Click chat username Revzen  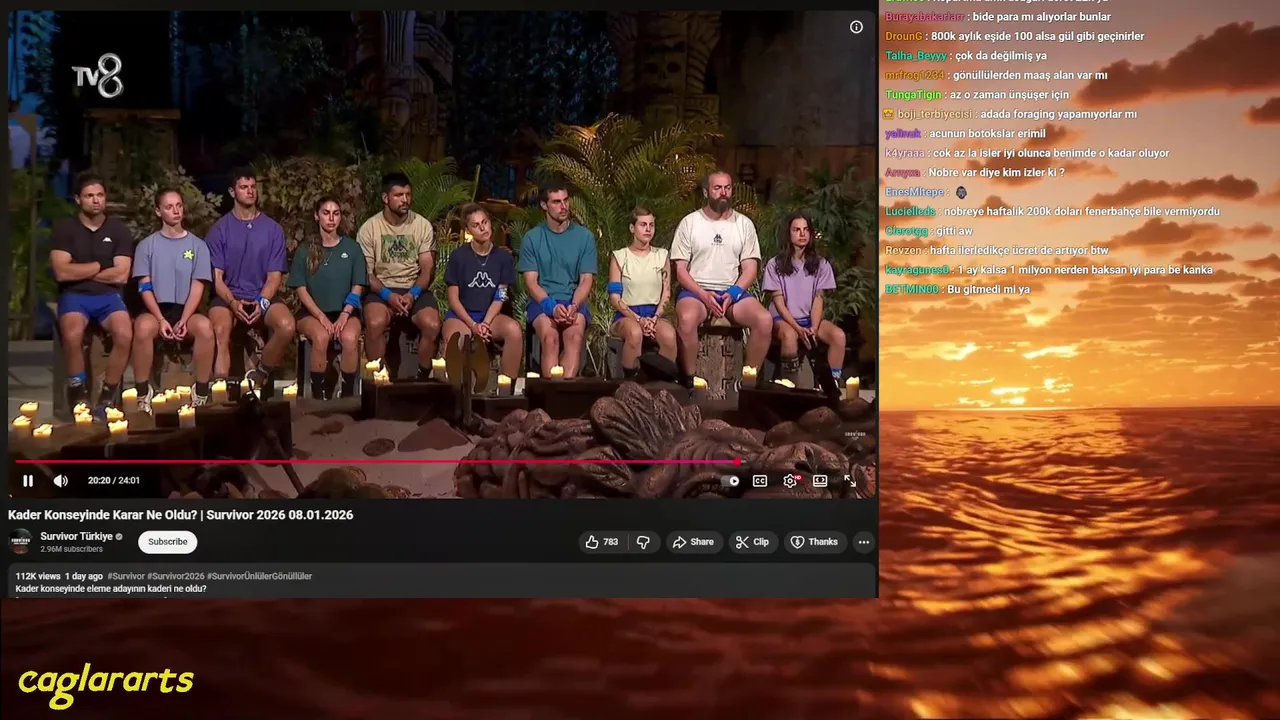(x=904, y=250)
